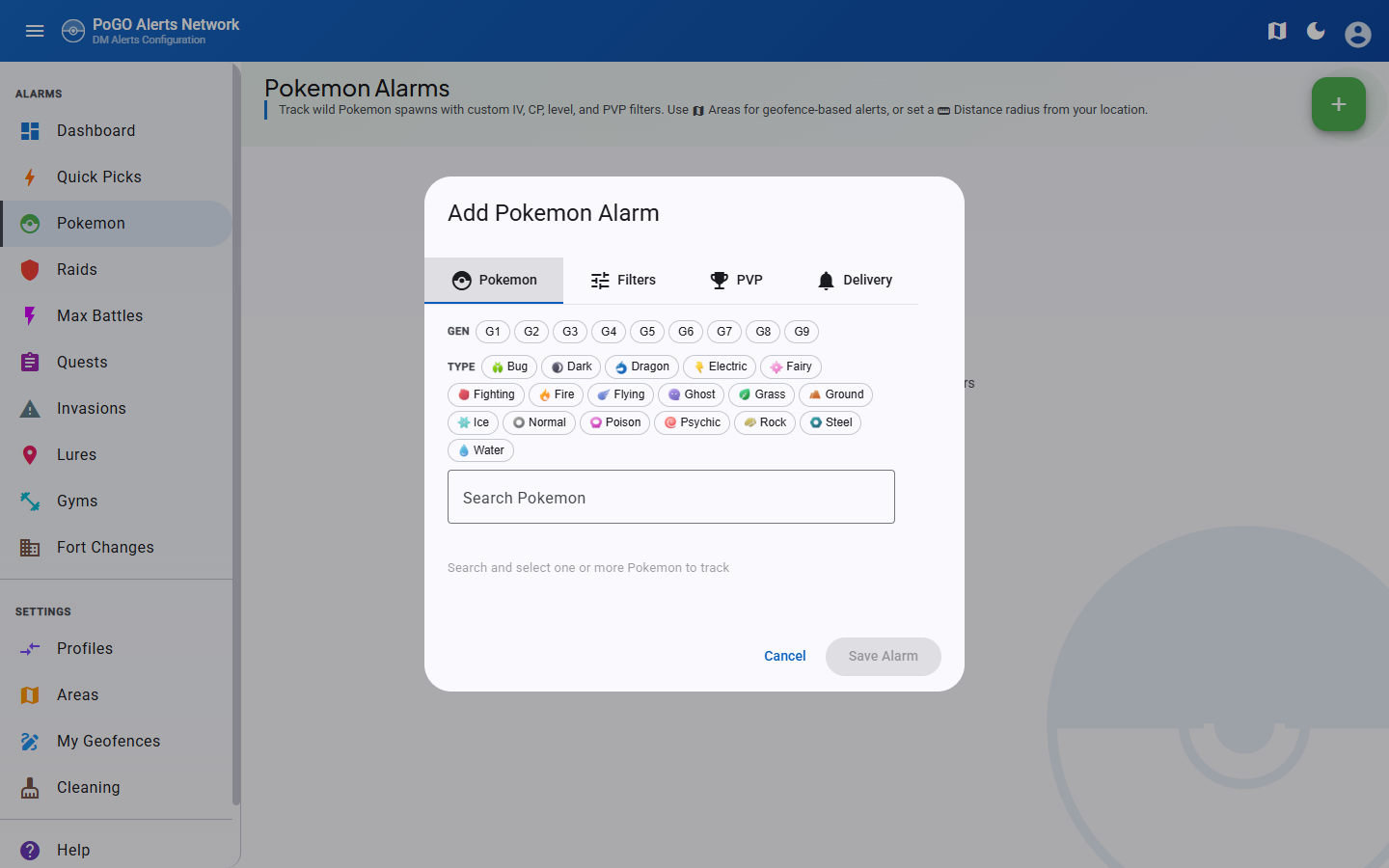The width and height of the screenshot is (1389, 868).
Task: Select the Ice type chip
Action: pos(473,423)
